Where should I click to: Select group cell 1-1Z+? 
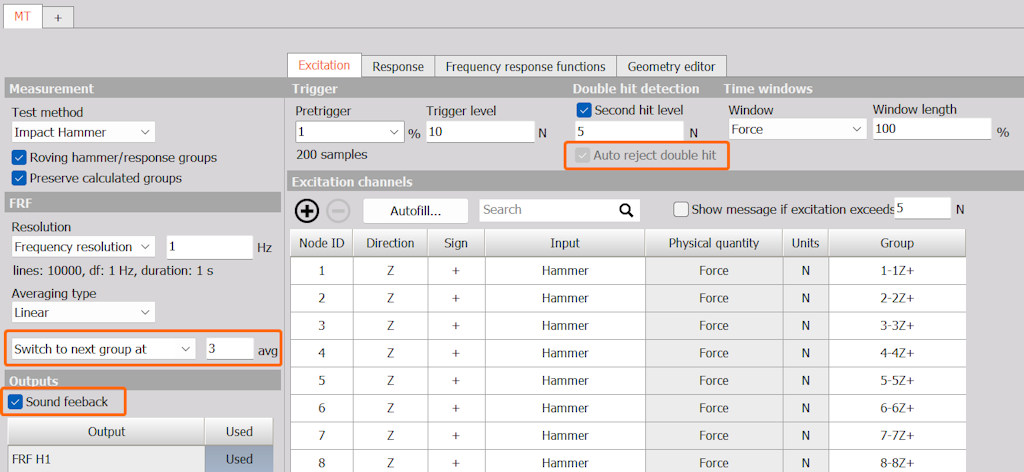(897, 271)
